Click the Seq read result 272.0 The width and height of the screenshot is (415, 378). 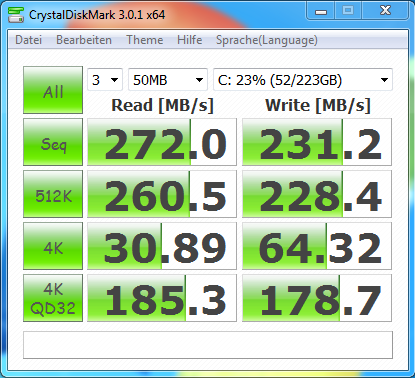coord(162,142)
